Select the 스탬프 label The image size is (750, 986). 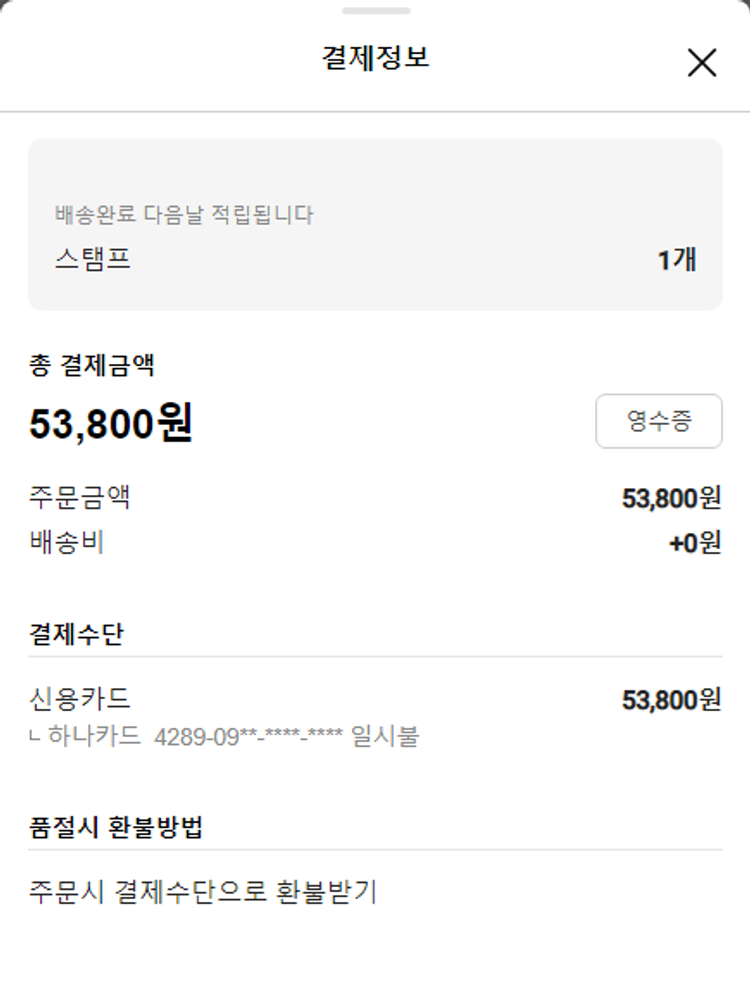point(93,260)
